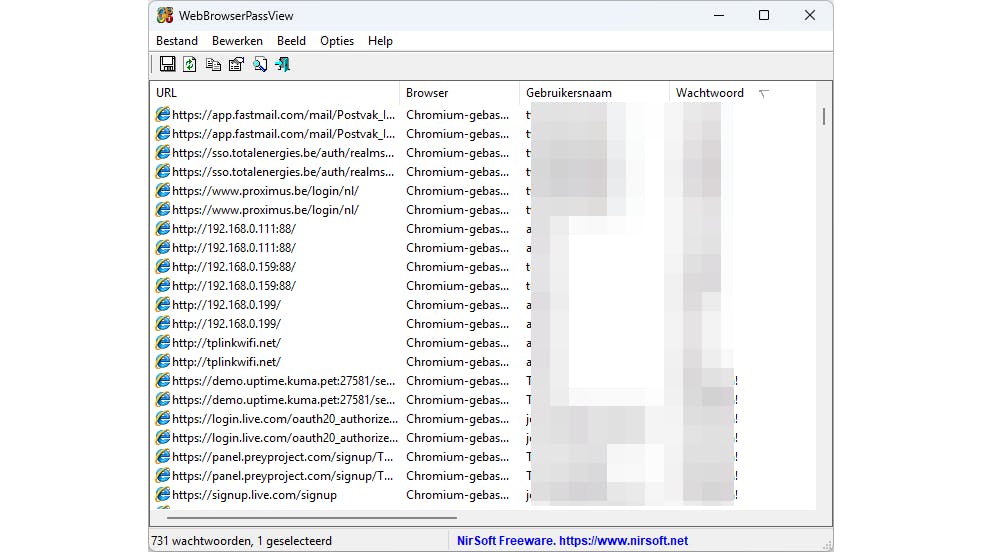Click the icon beside signup.live.com/signup row
Image resolution: width=981 pixels, height=552 pixels.
point(163,494)
